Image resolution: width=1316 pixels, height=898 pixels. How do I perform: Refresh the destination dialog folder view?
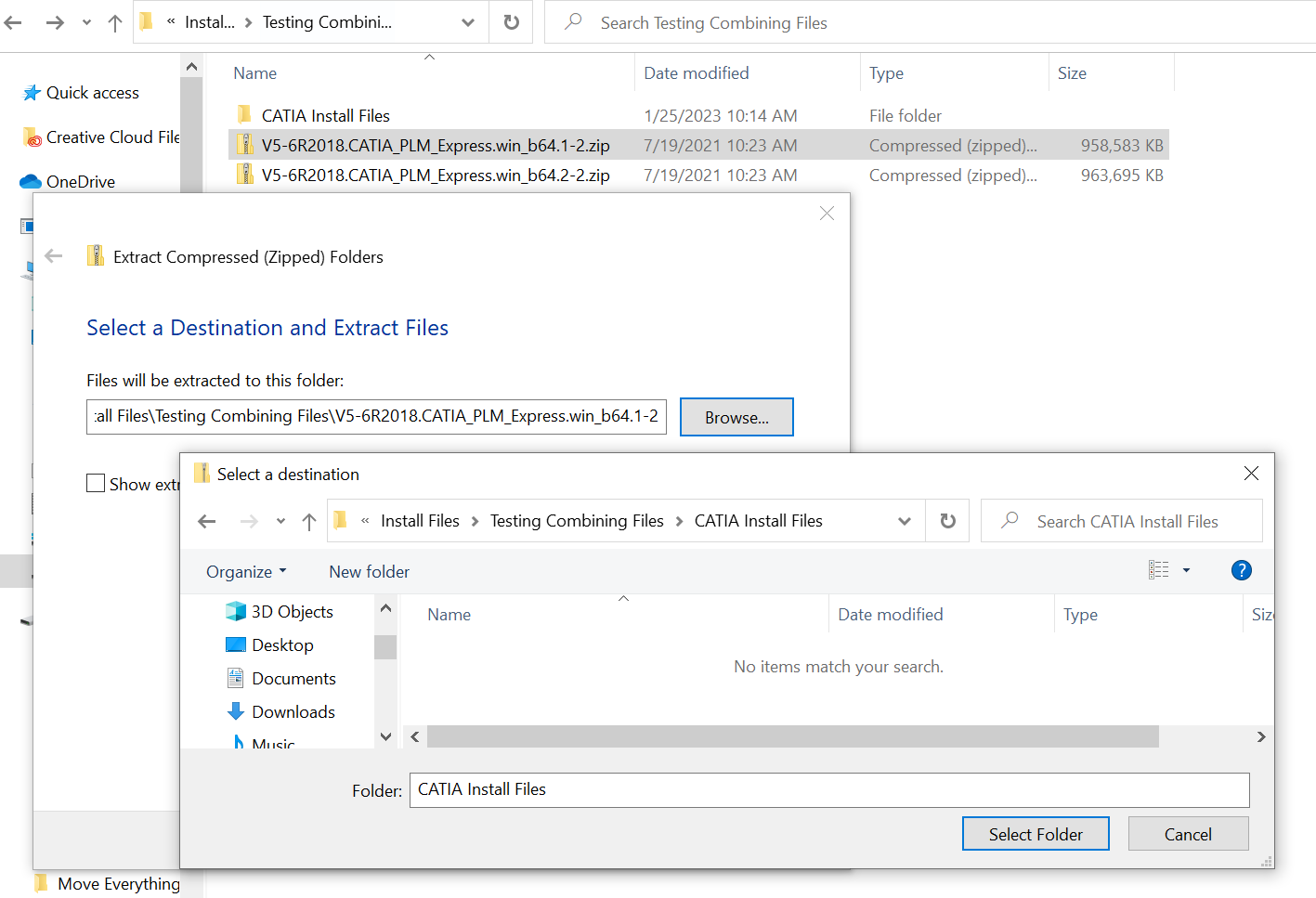coord(947,521)
